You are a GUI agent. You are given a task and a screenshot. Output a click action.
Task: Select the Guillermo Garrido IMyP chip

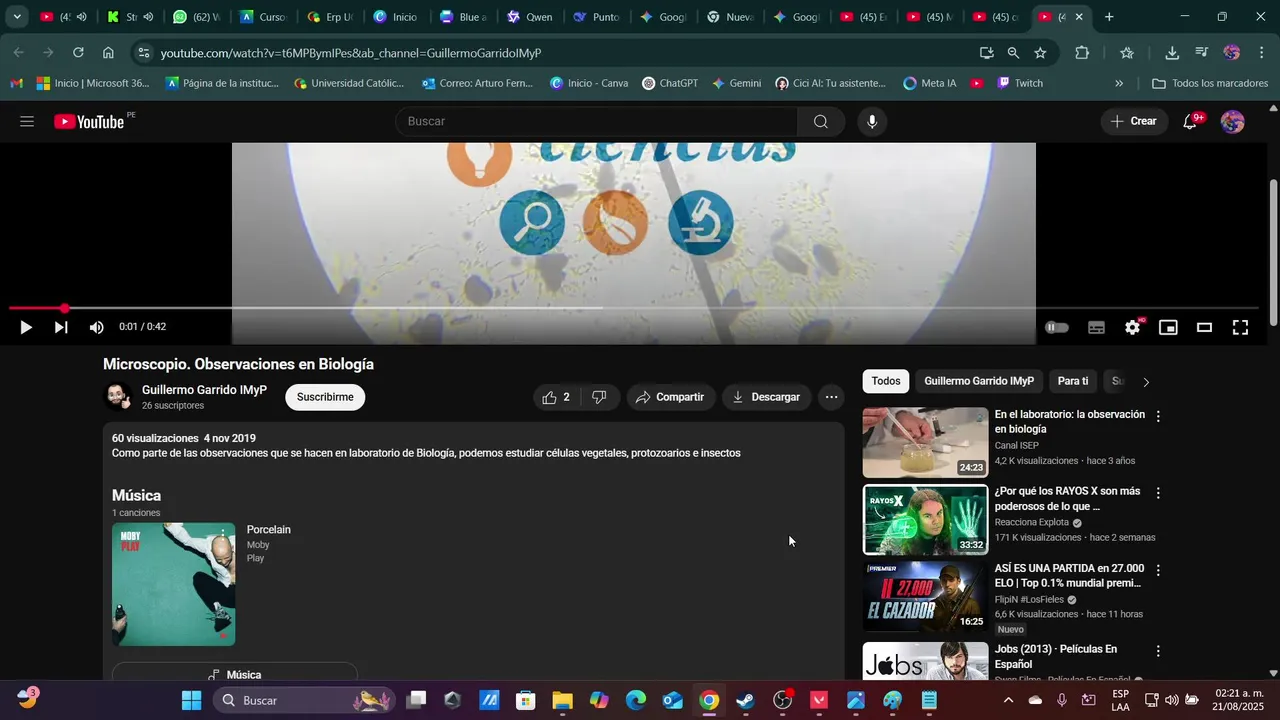(x=979, y=381)
